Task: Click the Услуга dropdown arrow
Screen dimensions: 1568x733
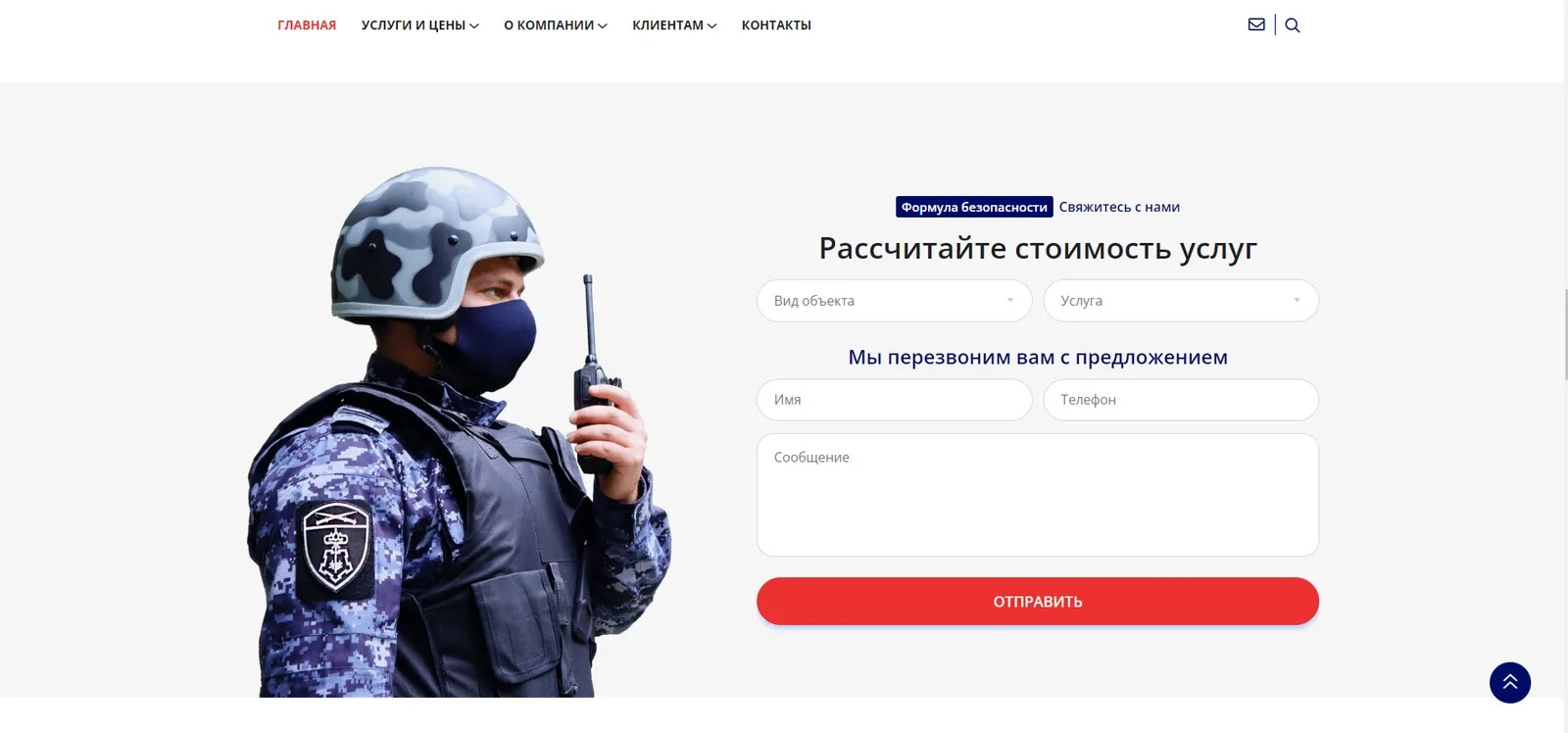Action: click(1297, 301)
